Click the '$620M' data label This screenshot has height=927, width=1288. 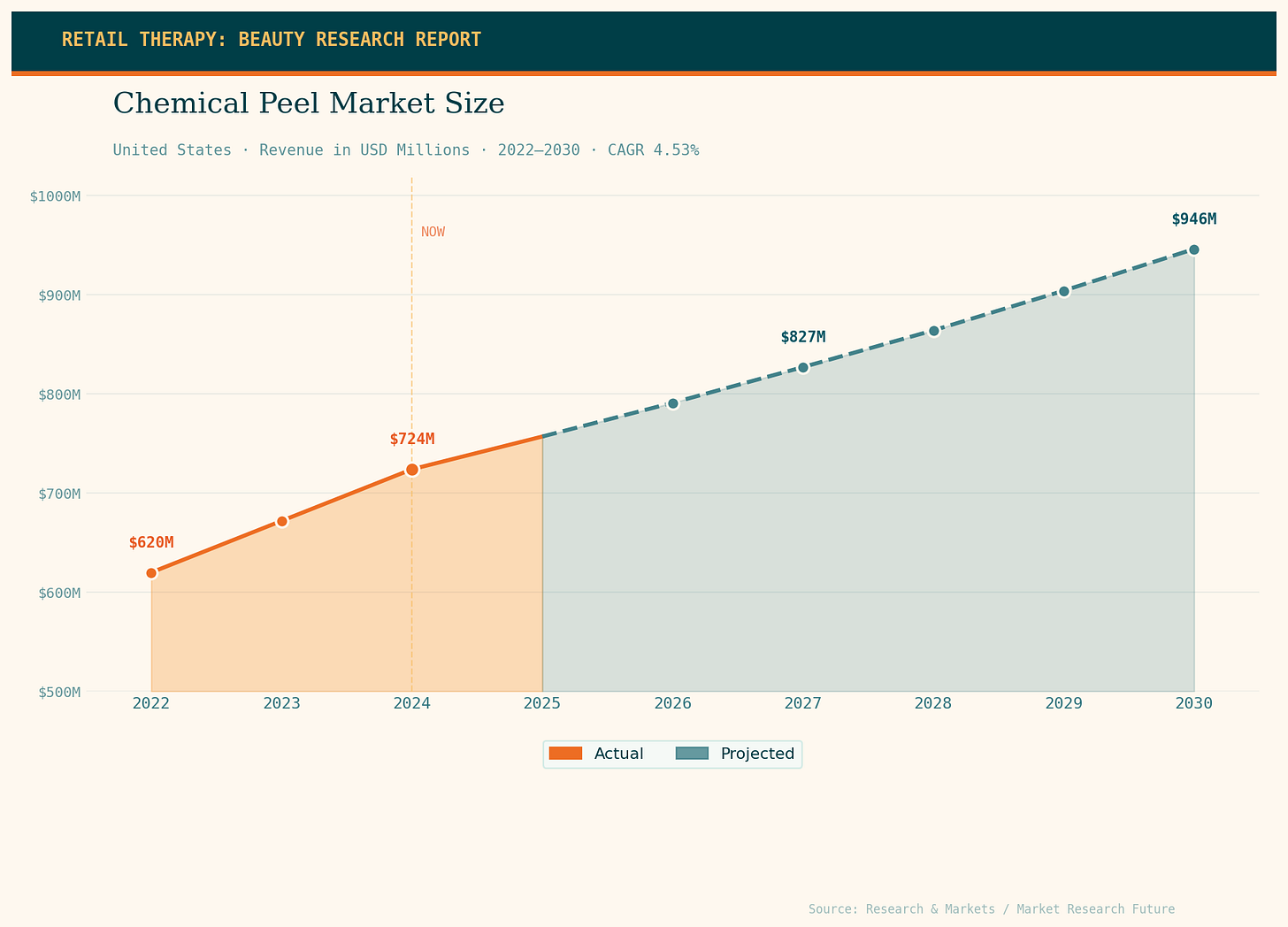tap(151, 543)
